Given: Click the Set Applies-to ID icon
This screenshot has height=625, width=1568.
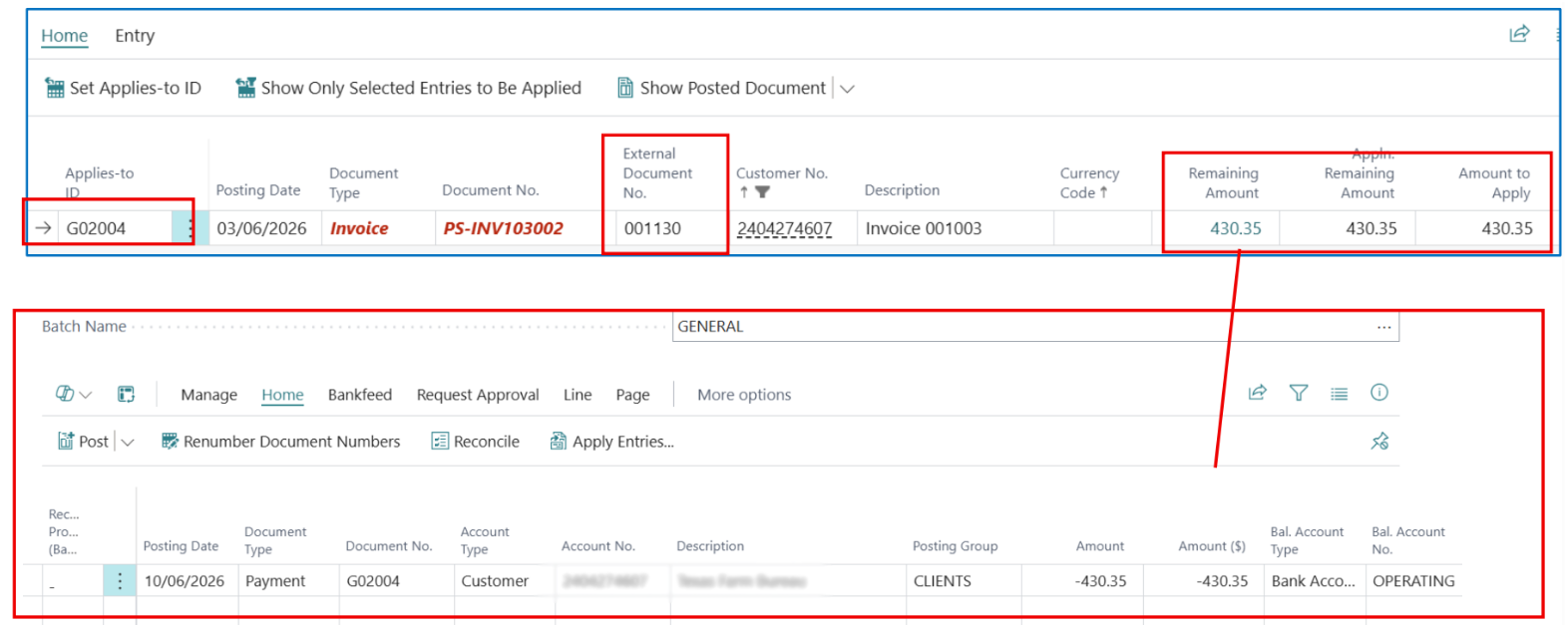Looking at the screenshot, I should [x=55, y=88].
